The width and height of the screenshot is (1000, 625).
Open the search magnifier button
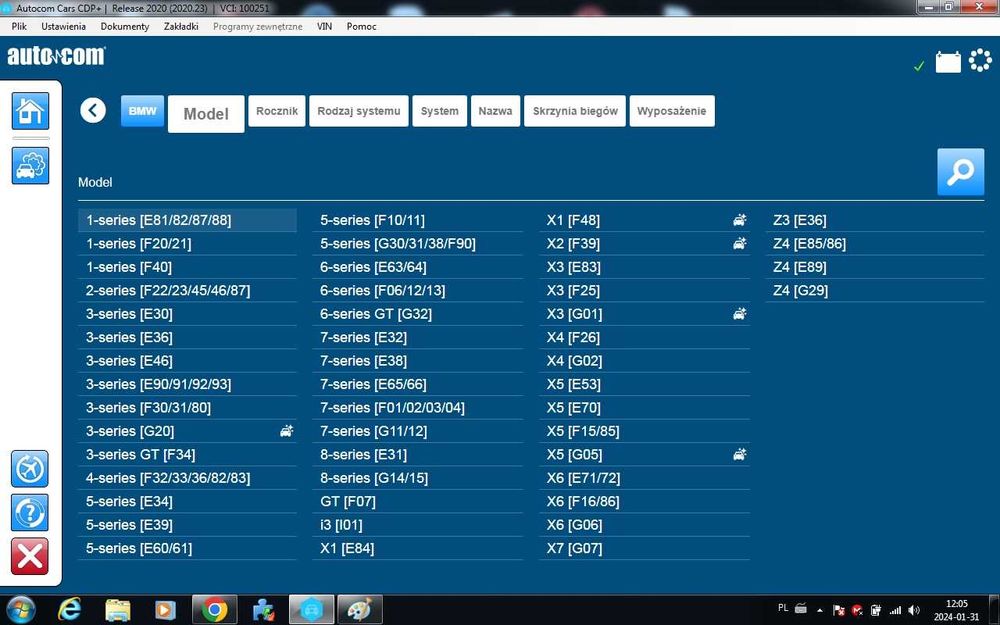coord(960,172)
